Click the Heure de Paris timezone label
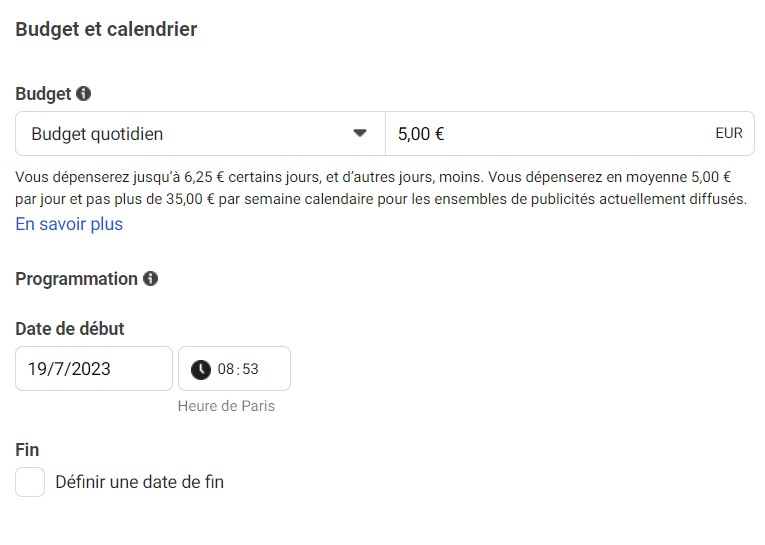 tap(226, 406)
